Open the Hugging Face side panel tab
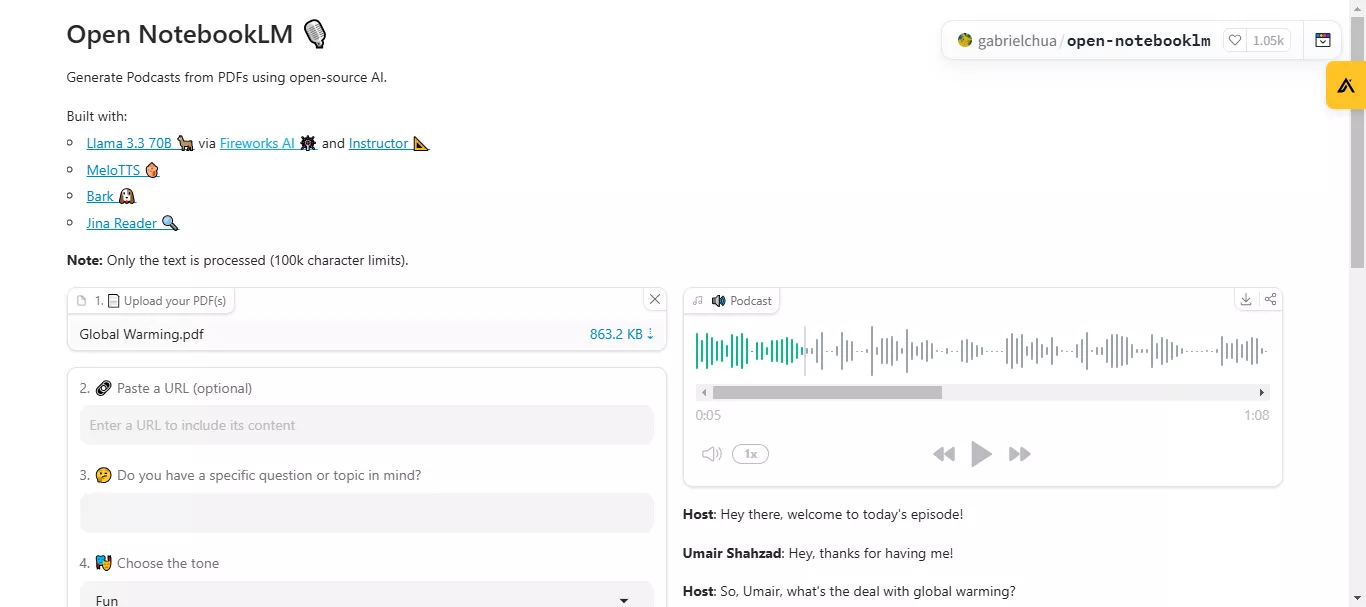Viewport: 1366px width, 607px height. tap(1345, 85)
